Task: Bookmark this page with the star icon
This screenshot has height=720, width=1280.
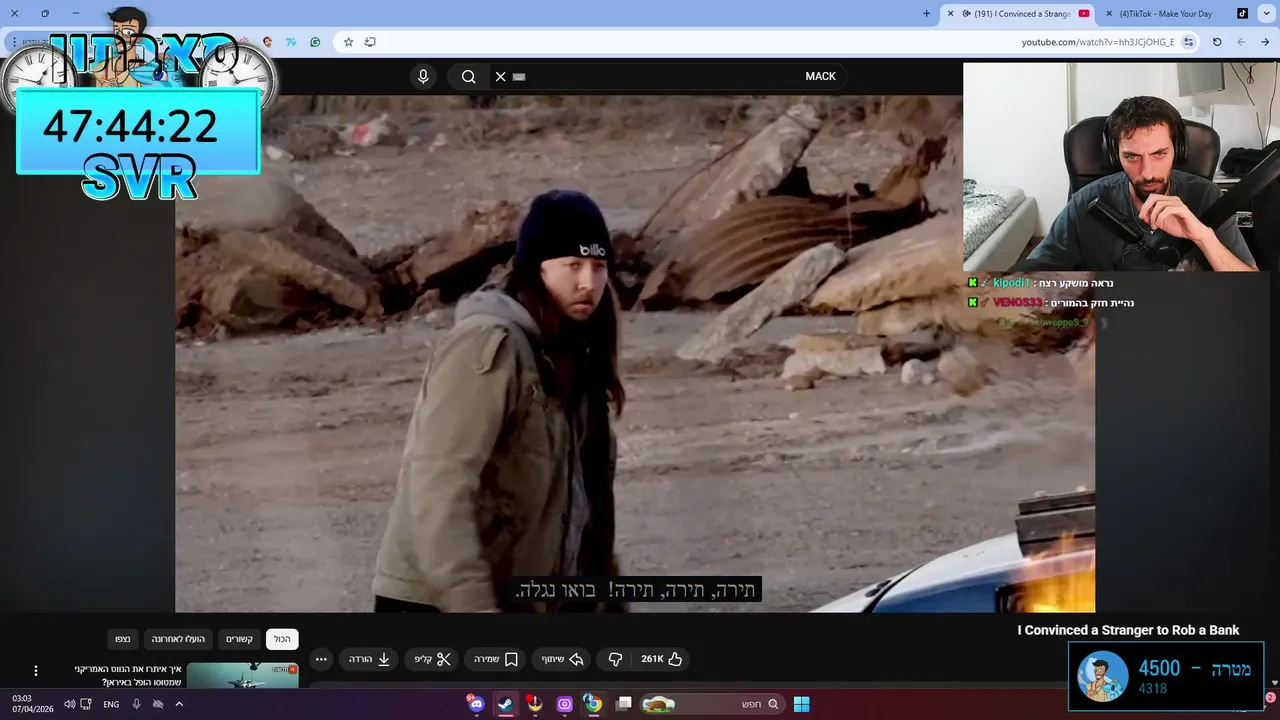Action: click(x=348, y=42)
